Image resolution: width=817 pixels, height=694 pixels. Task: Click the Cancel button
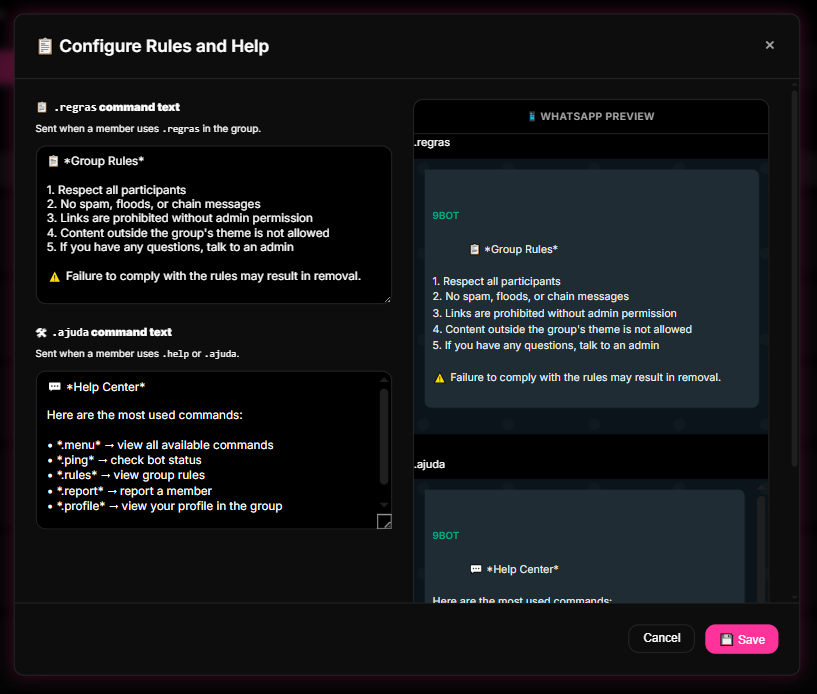[x=661, y=638]
